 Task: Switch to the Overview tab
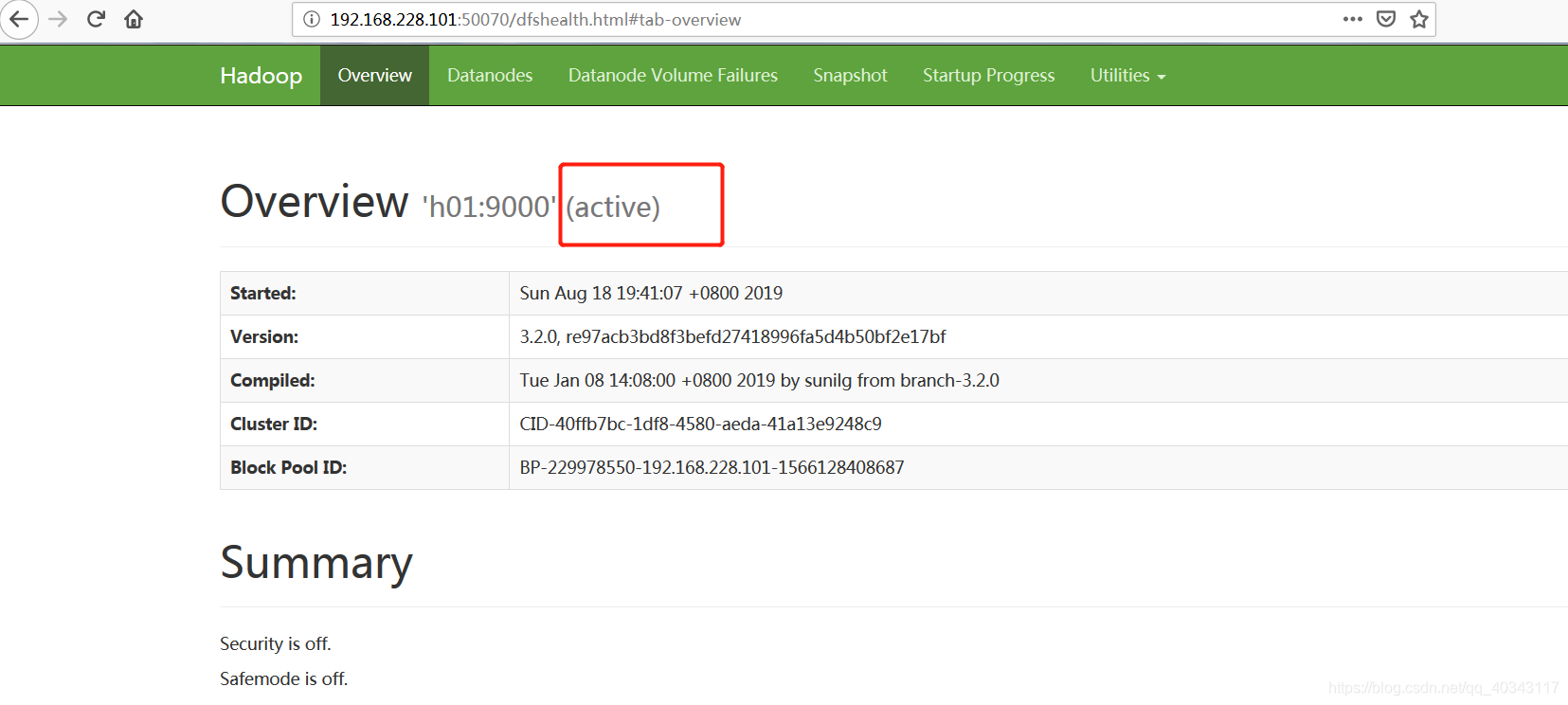click(x=374, y=75)
